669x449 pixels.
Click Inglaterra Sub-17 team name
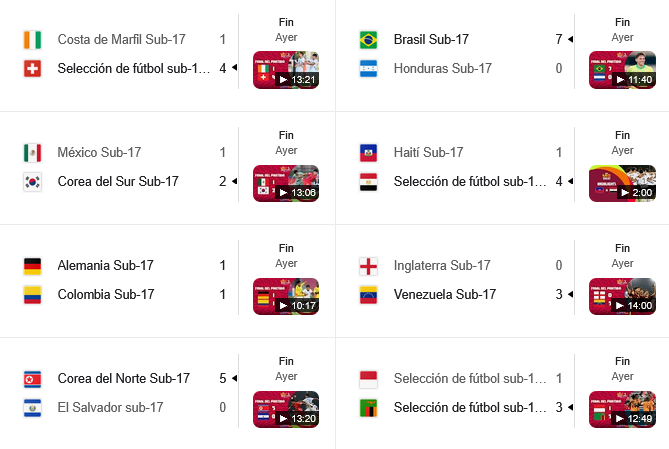[442, 266]
